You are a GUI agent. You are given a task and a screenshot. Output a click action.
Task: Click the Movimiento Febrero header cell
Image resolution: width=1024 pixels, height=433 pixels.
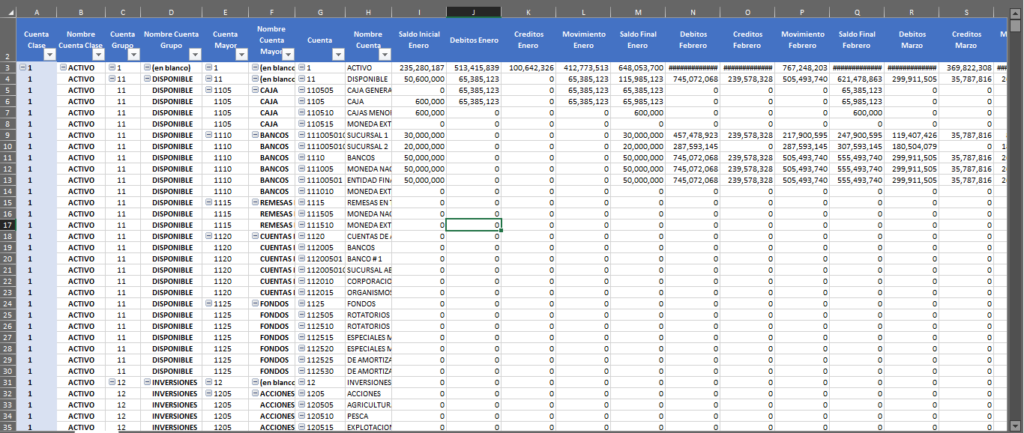(x=803, y=40)
